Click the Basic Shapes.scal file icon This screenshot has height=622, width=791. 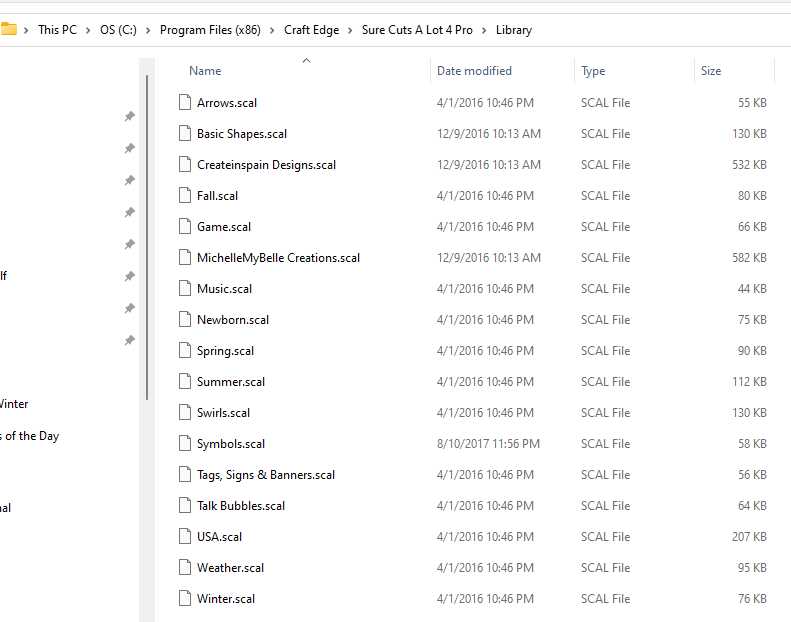pos(185,133)
